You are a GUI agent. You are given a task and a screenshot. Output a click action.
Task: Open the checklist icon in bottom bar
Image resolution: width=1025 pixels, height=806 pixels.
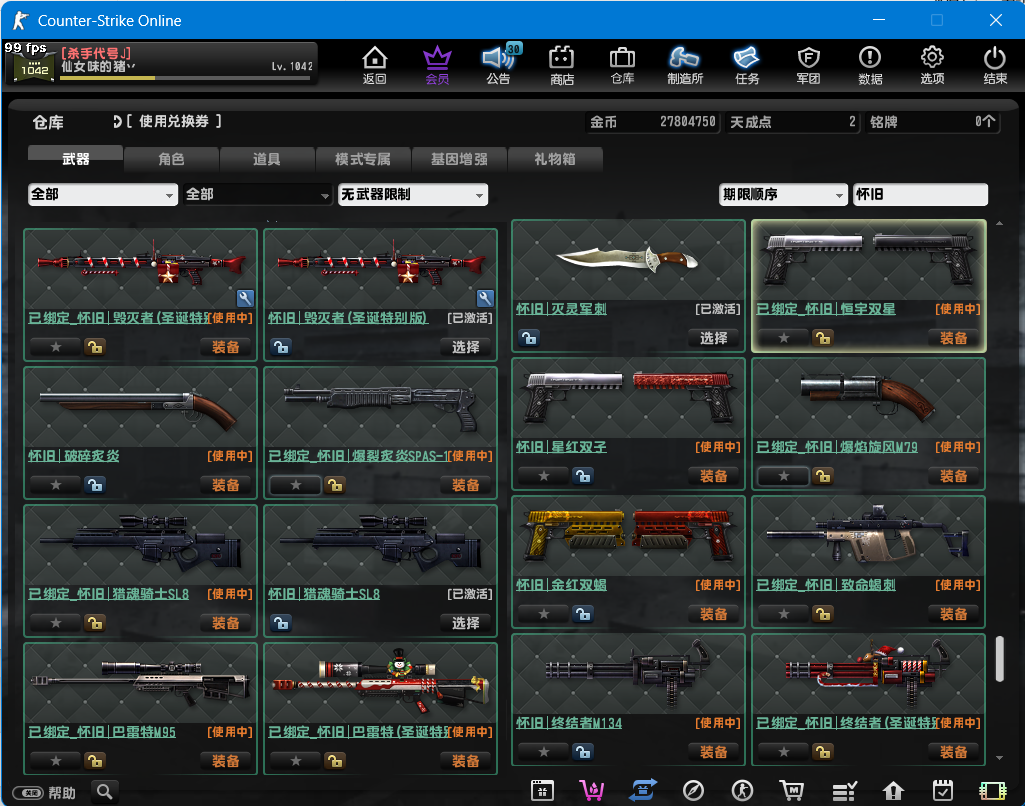click(844, 791)
